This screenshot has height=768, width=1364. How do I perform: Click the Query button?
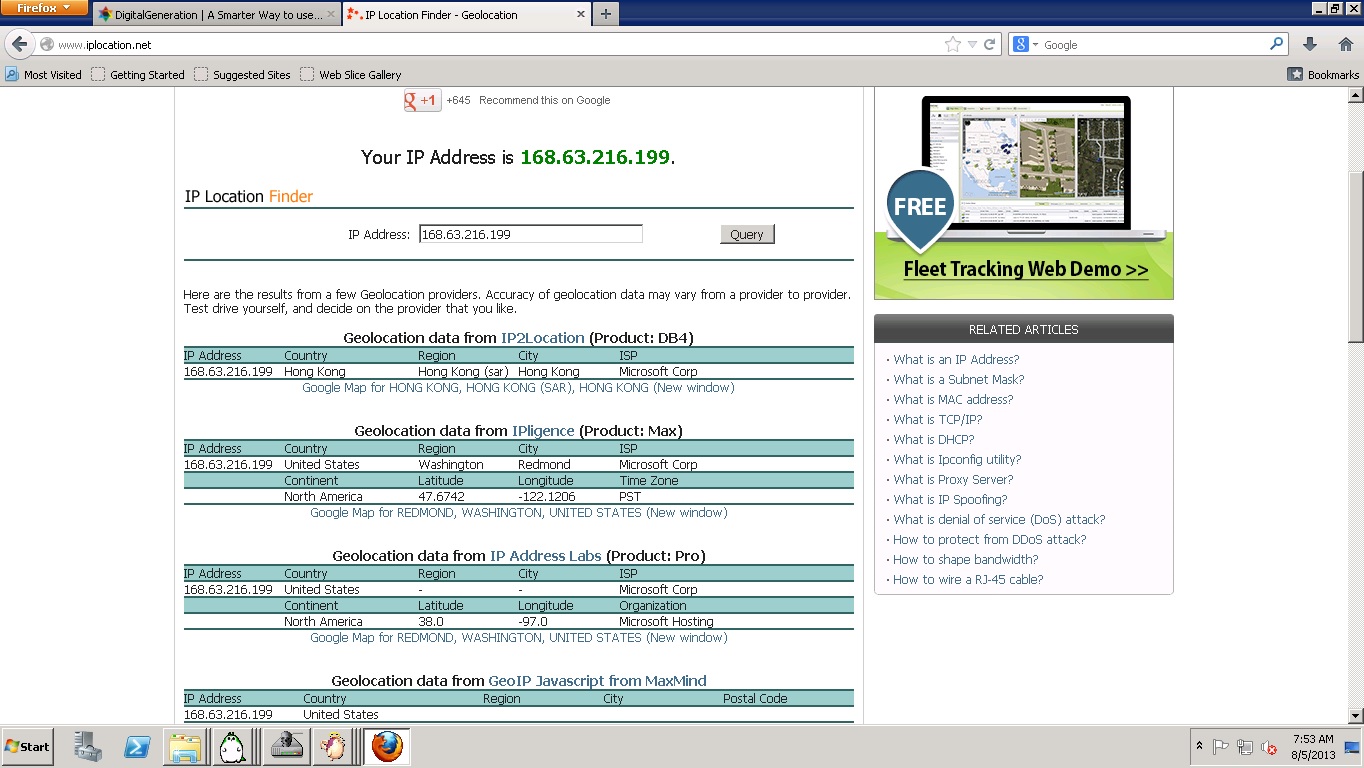click(x=747, y=234)
